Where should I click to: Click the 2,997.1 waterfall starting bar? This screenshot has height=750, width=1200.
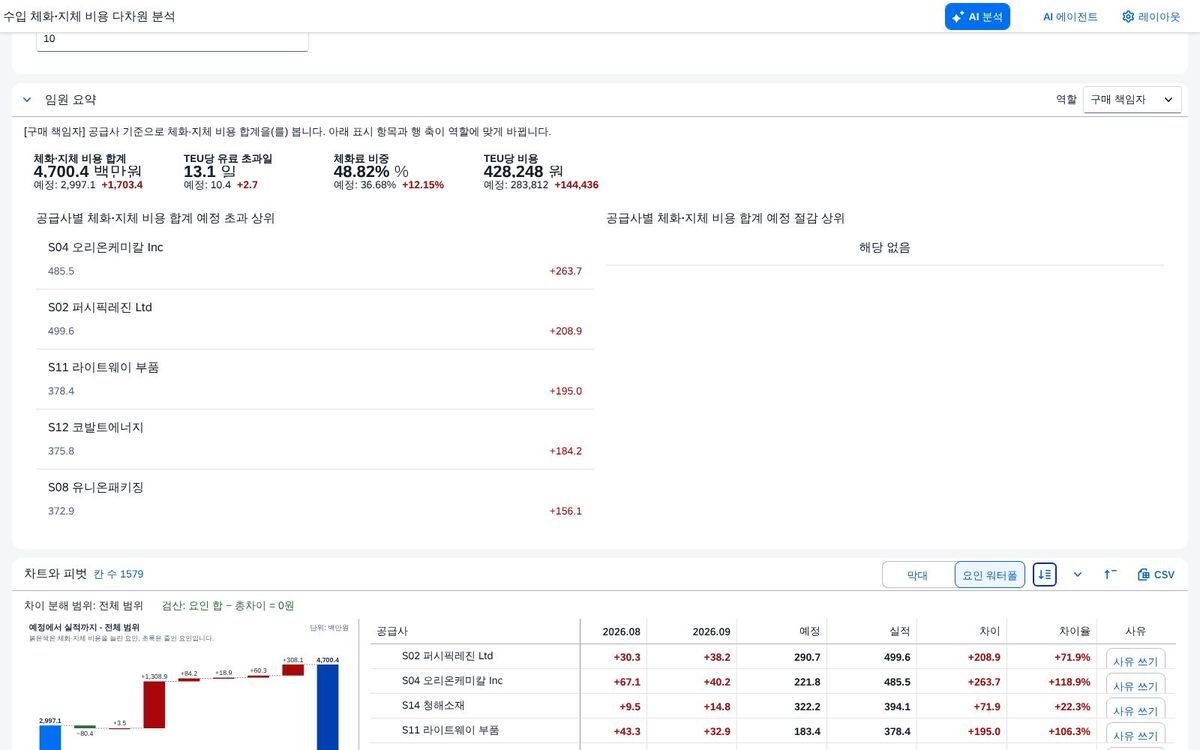tap(50, 738)
